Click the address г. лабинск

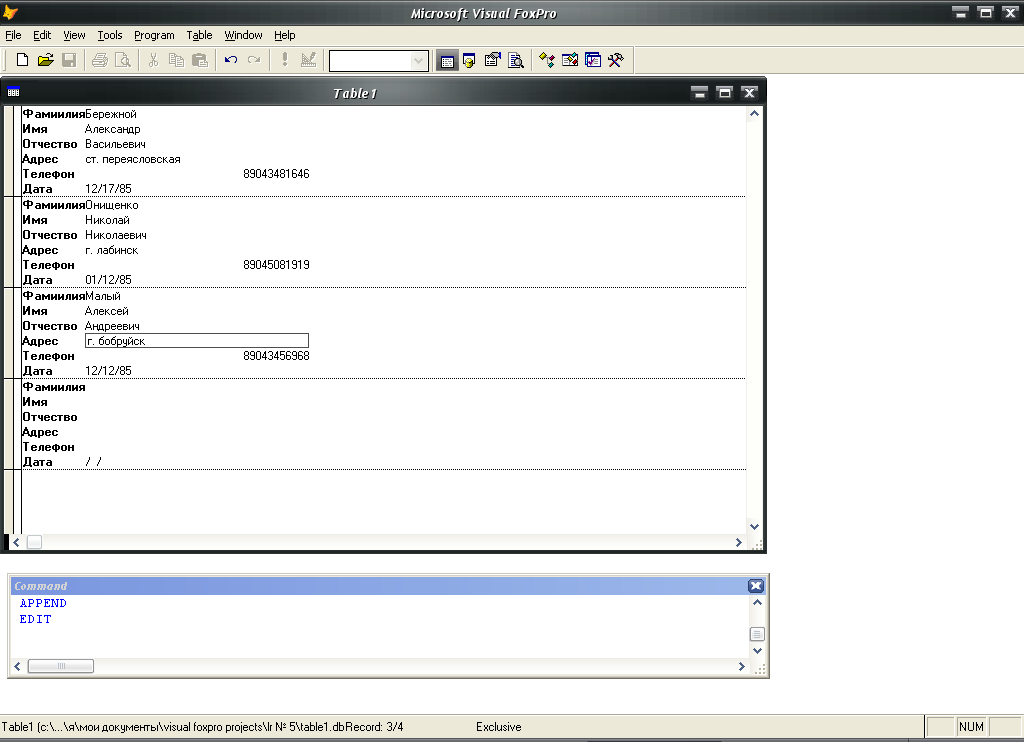[112, 250]
